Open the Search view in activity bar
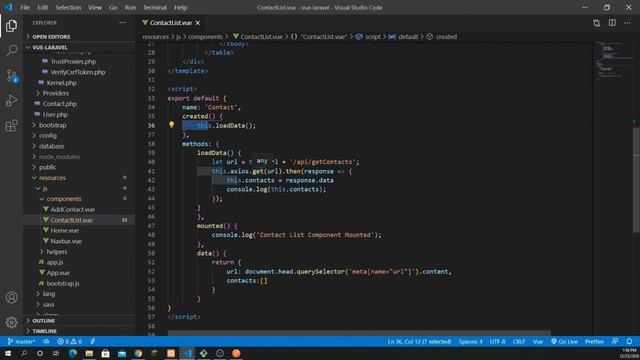 point(11,51)
